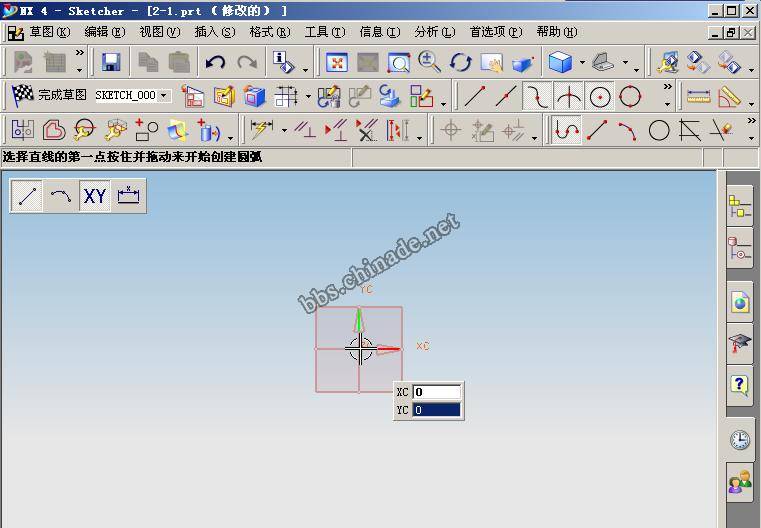761x528 pixels.
Task: Click the Undo arrow icon
Action: pos(215,62)
